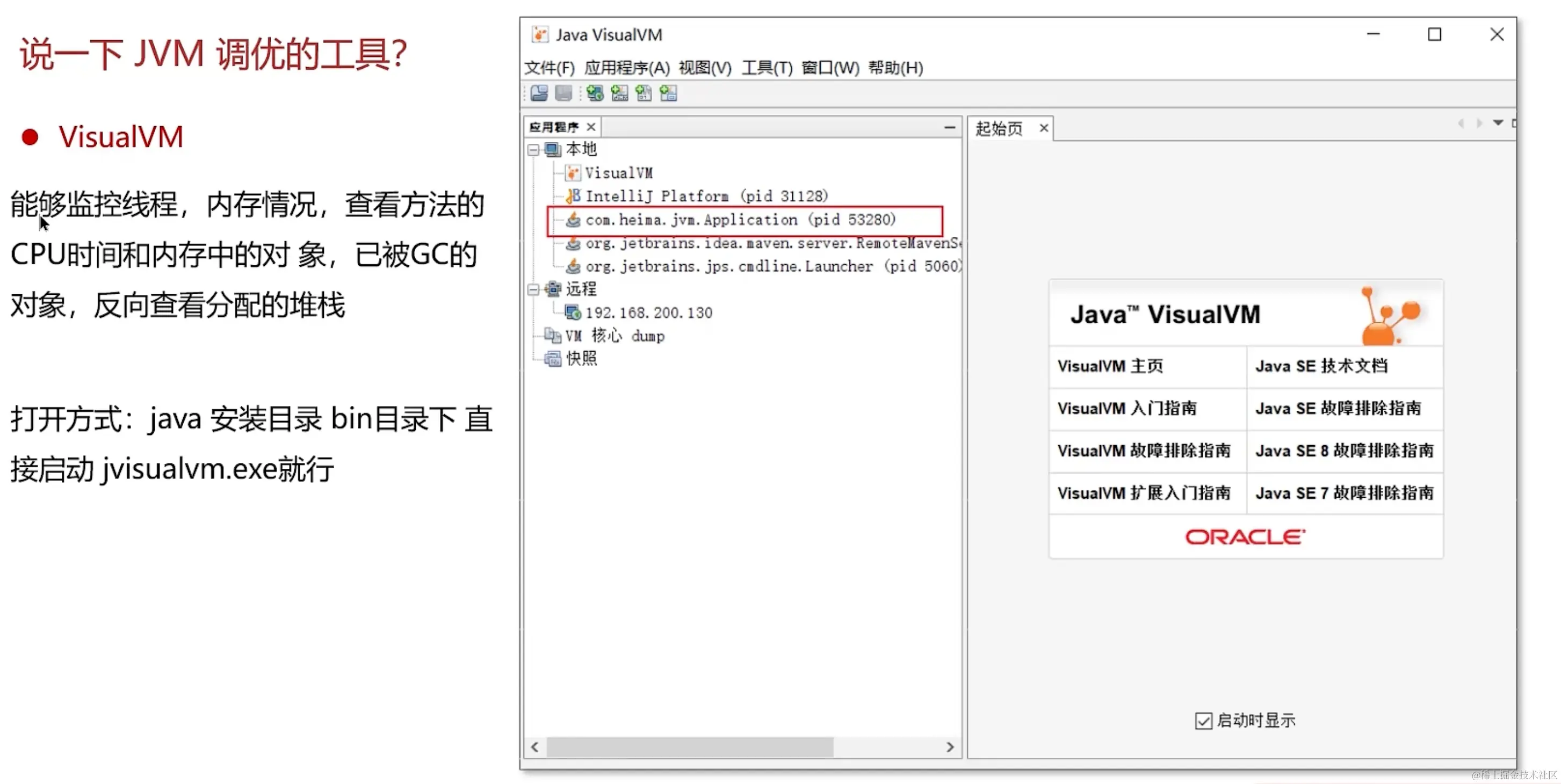Click the Add Application Snapshot toolbar icon
The width and height of the screenshot is (1561, 784).
click(668, 93)
